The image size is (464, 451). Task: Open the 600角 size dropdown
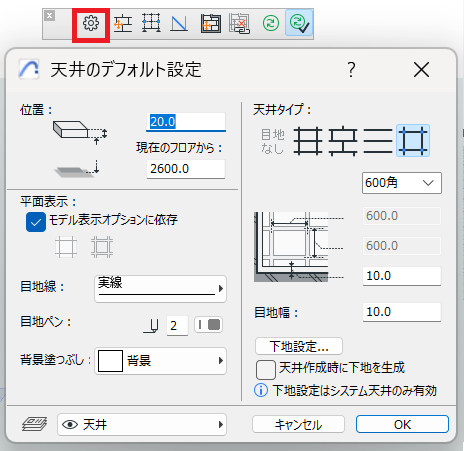coord(402,183)
